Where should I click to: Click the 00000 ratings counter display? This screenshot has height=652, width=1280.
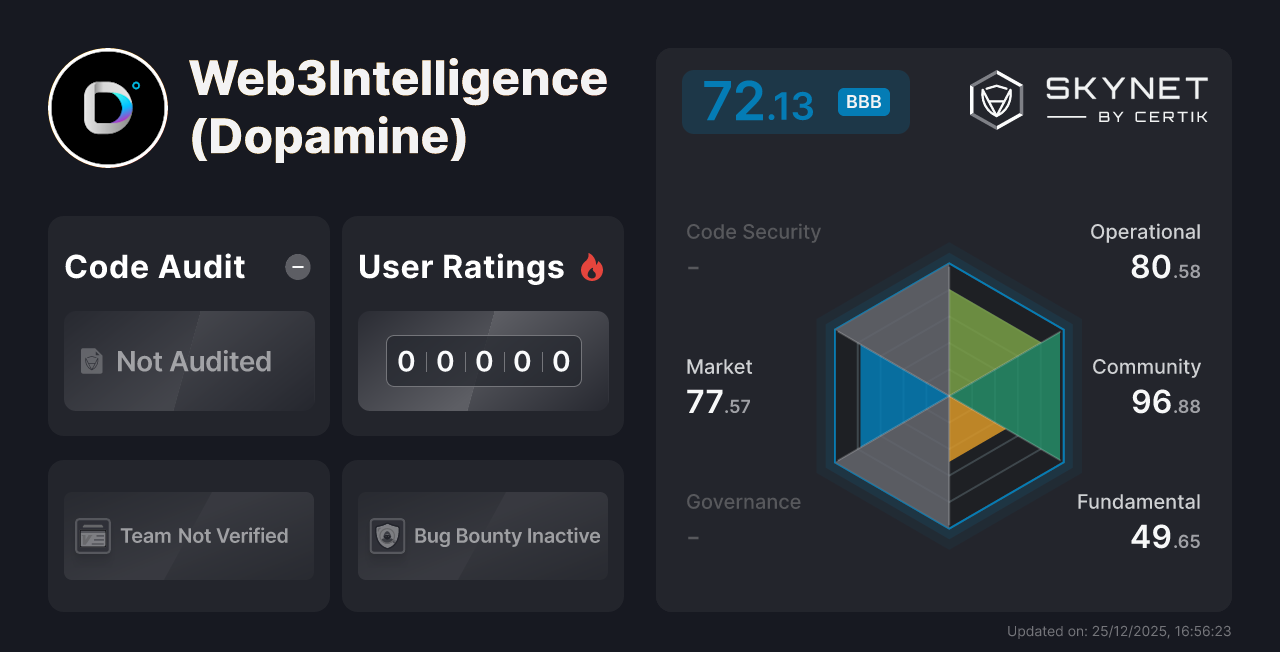483,361
